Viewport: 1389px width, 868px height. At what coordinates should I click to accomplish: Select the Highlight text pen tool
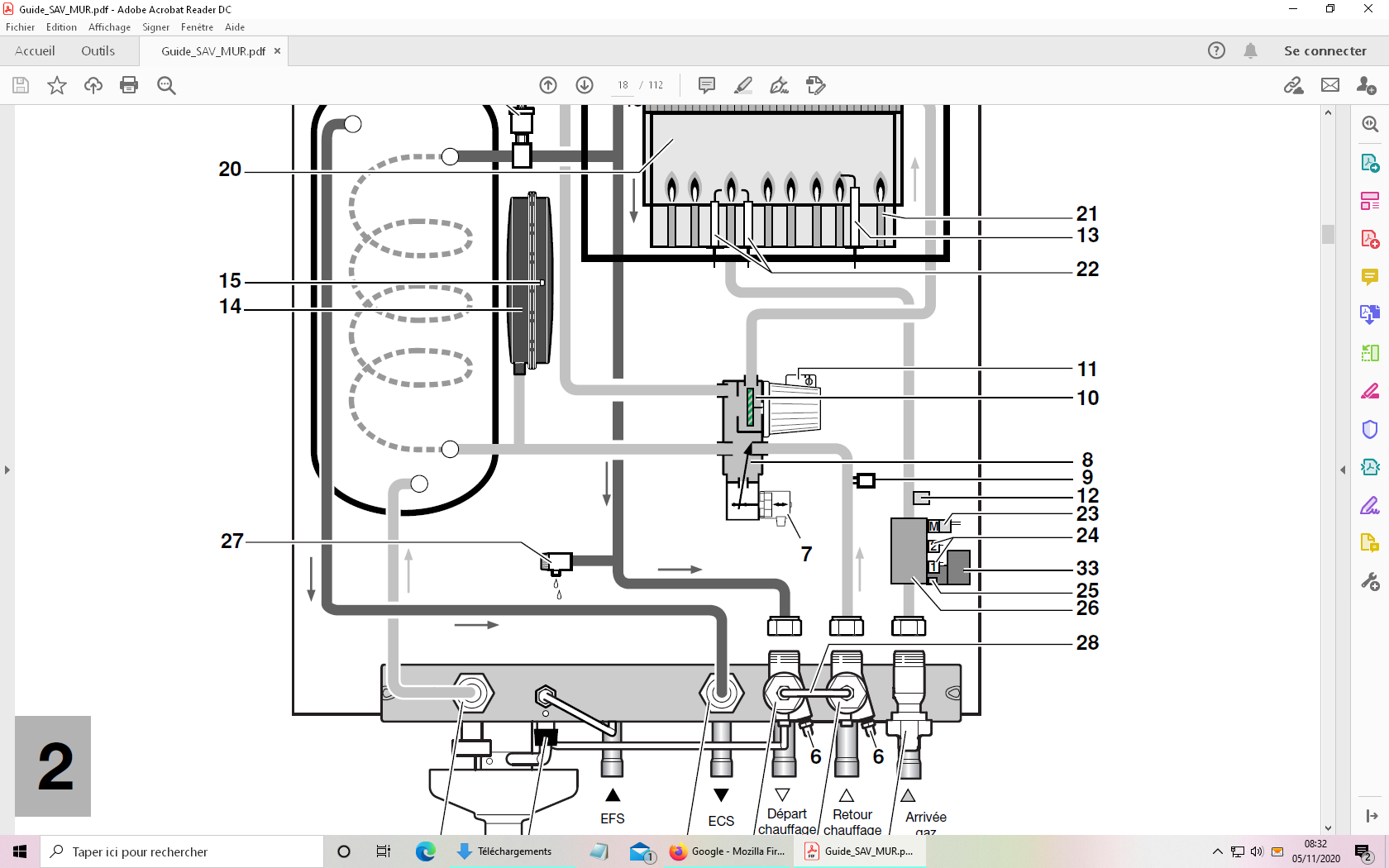click(743, 85)
